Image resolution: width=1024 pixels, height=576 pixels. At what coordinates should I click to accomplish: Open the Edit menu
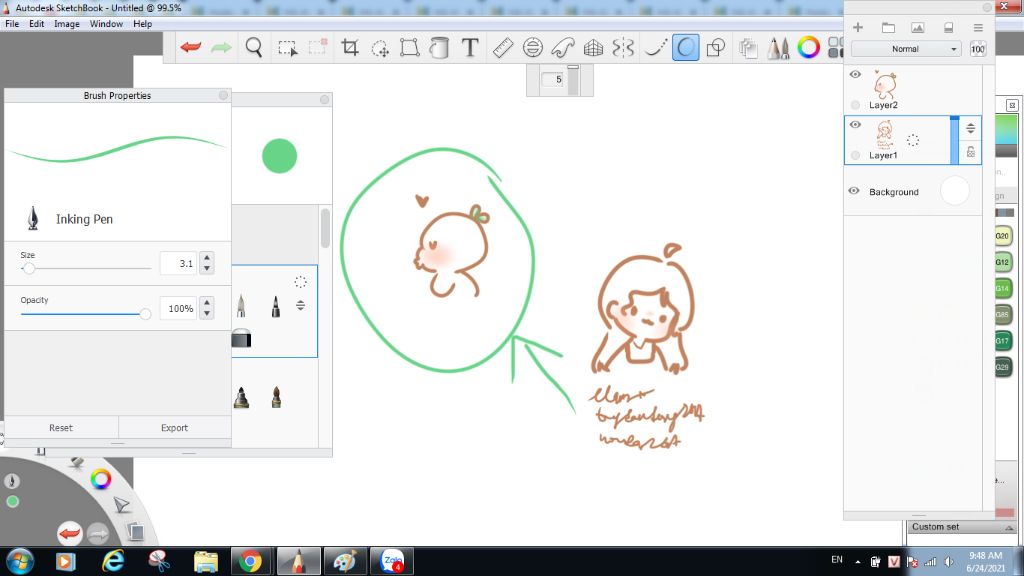click(x=37, y=24)
